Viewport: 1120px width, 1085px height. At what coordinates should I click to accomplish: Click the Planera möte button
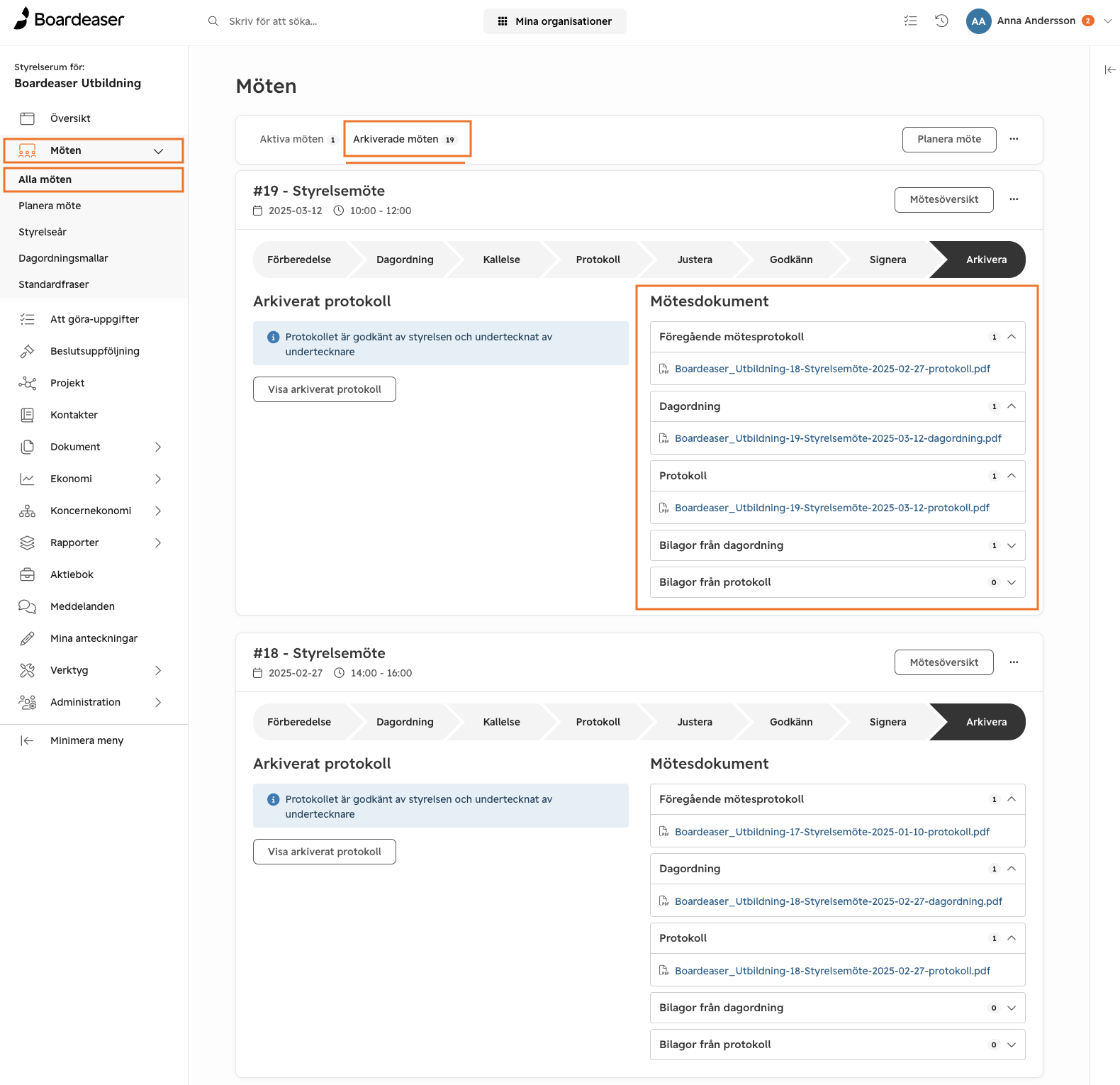tap(949, 139)
